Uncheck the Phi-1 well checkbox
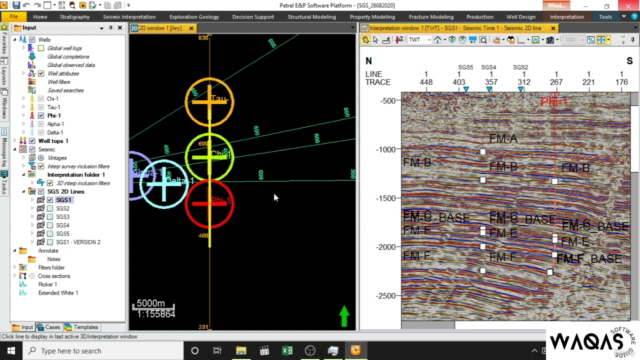Viewport: 640px width, 360px height. click(x=41, y=116)
